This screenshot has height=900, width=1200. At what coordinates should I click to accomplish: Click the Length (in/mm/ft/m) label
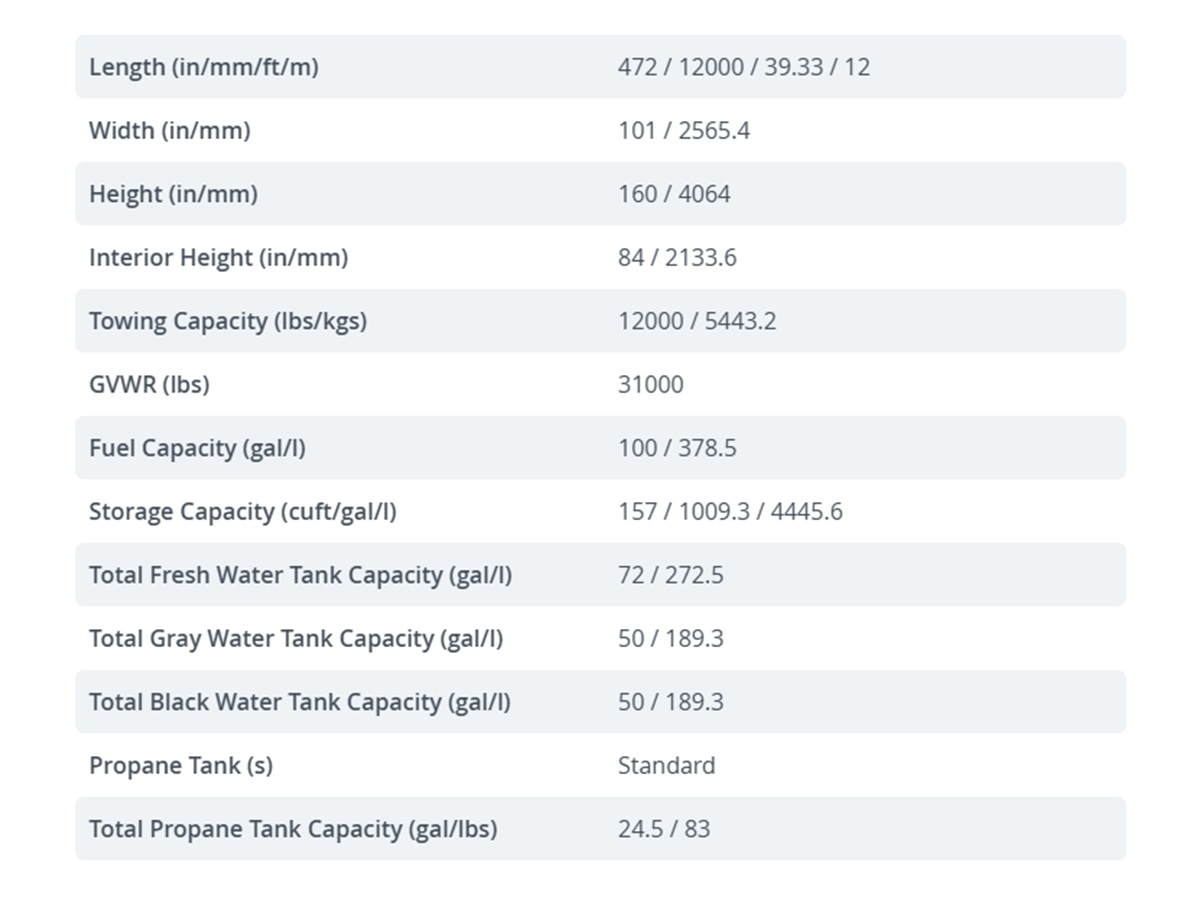(204, 67)
